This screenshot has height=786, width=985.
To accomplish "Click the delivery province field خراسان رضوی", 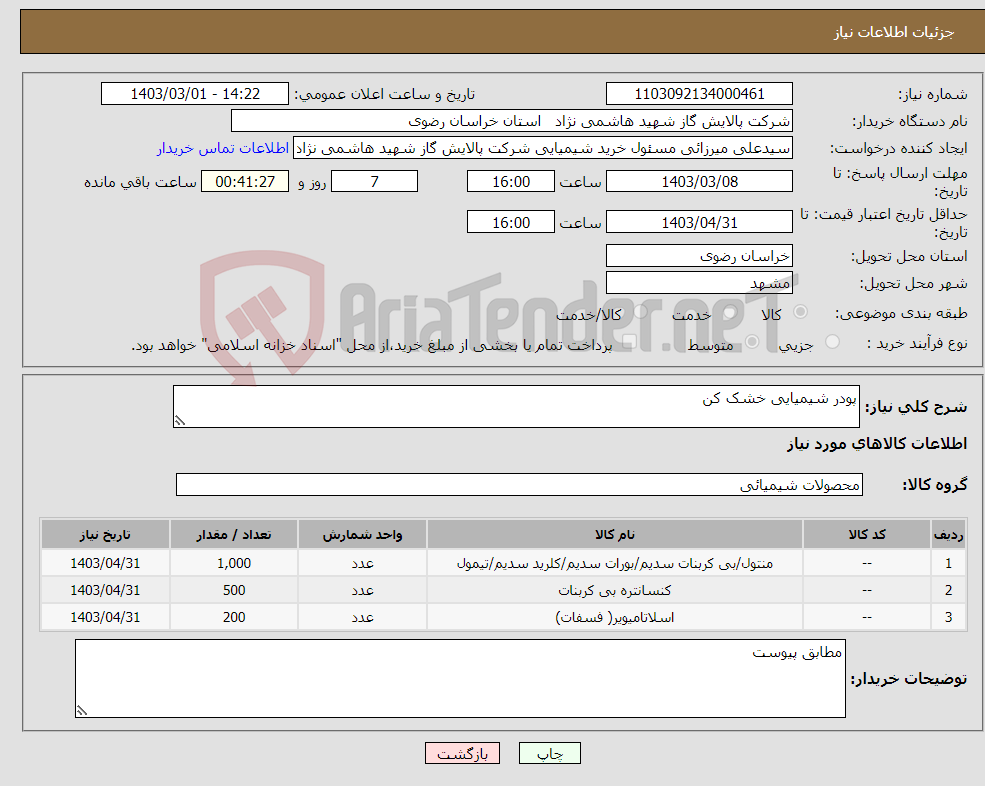I will [699, 256].
